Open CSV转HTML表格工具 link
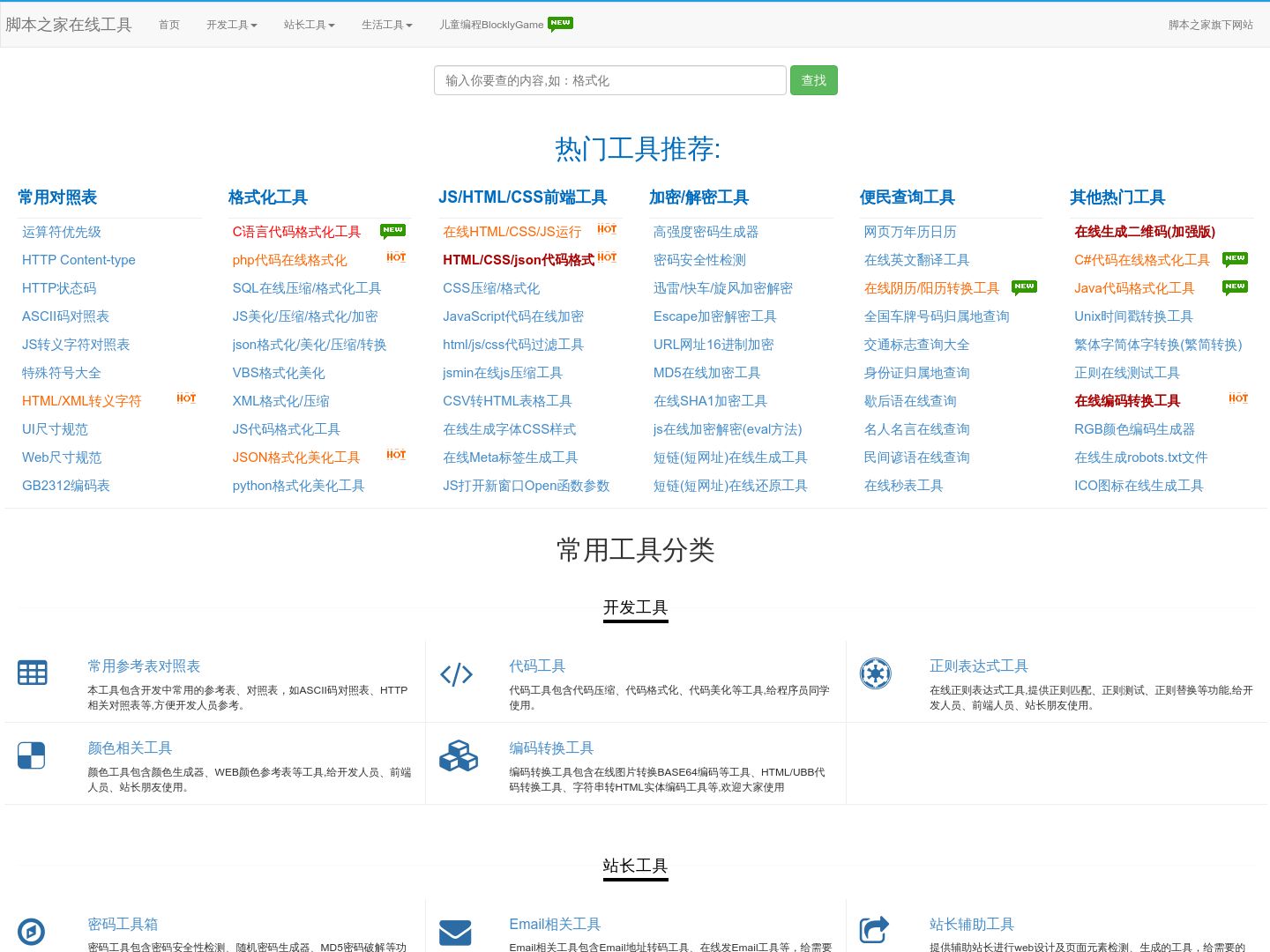Viewport: 1270px width, 952px height. pyautogui.click(x=507, y=401)
